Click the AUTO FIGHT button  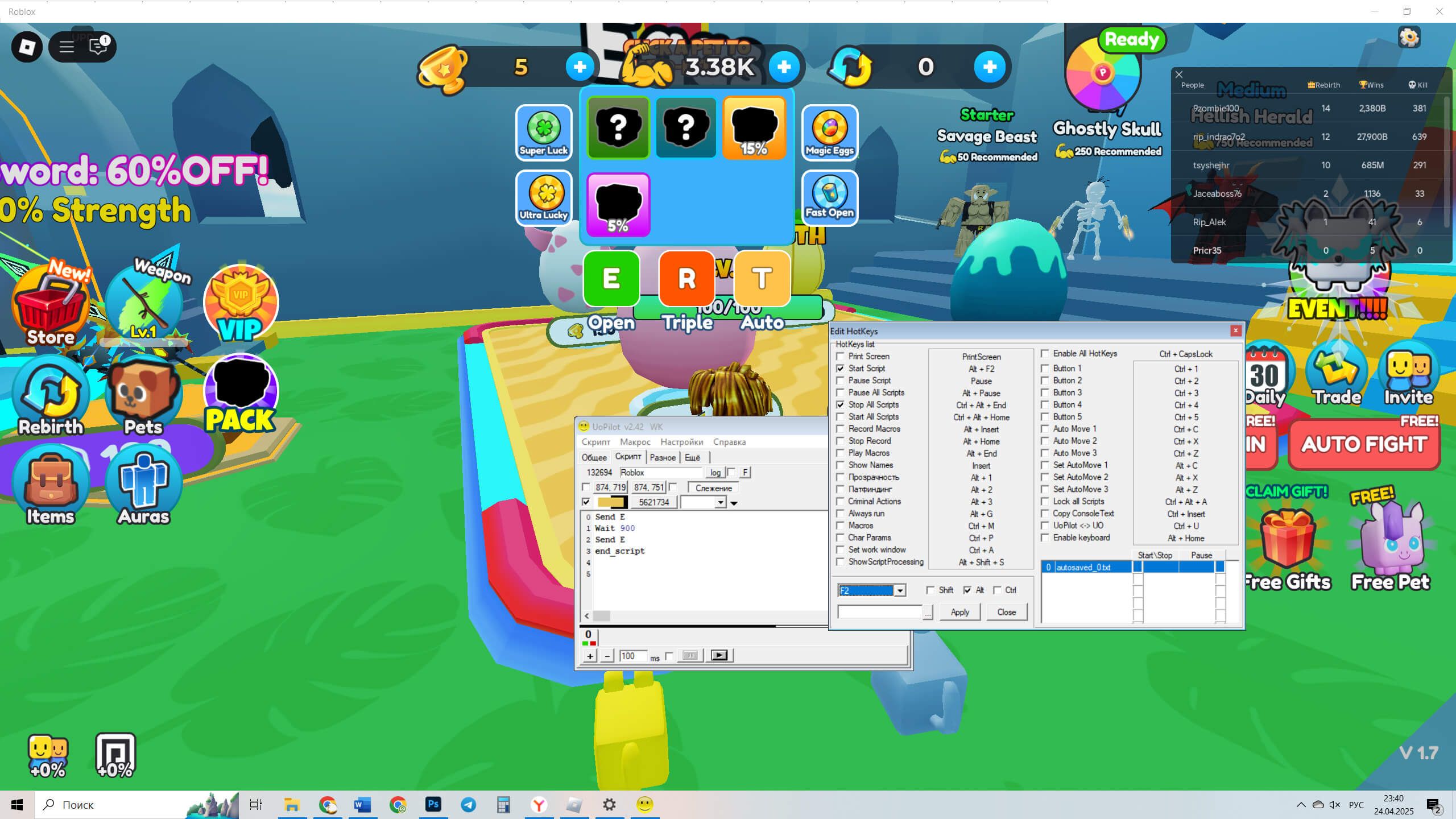pos(1364,444)
